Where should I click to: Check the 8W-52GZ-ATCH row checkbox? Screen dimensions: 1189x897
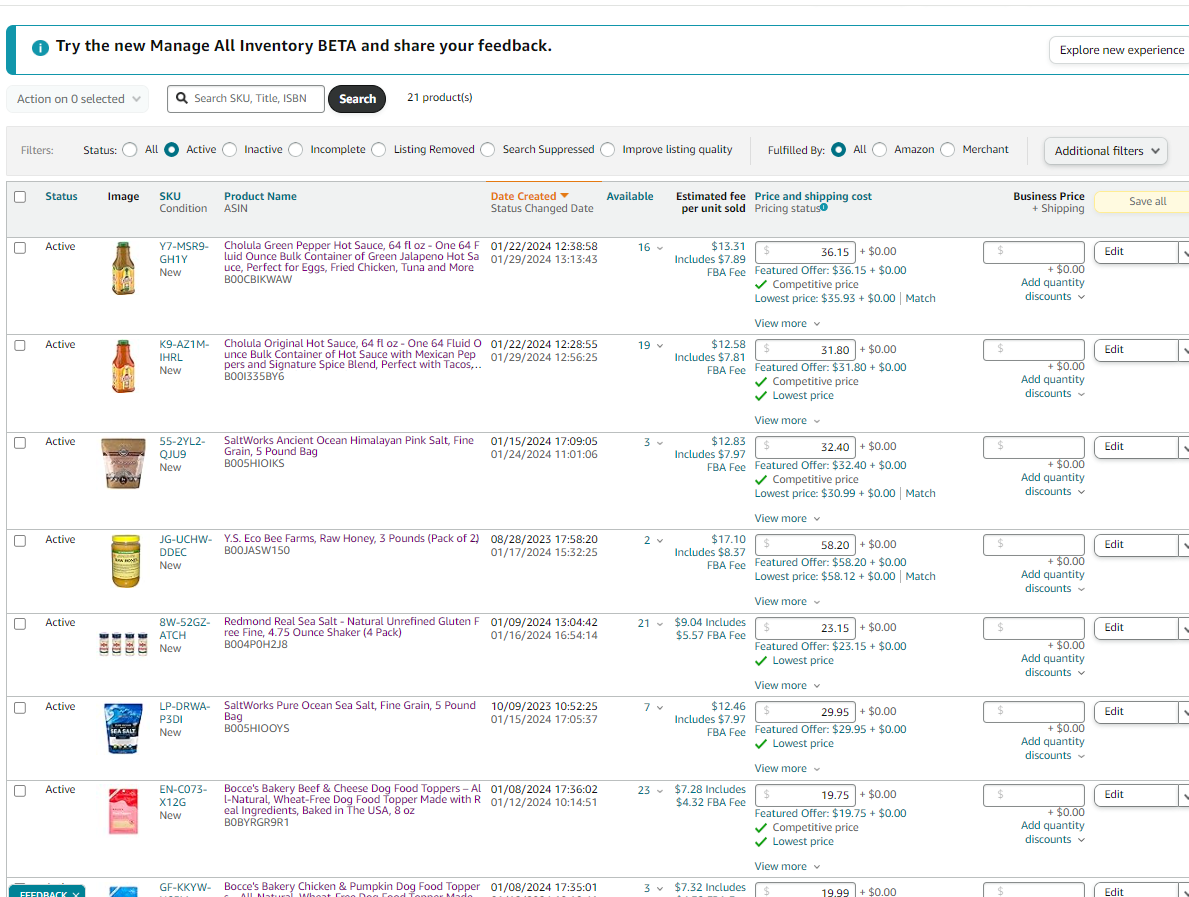[20, 623]
